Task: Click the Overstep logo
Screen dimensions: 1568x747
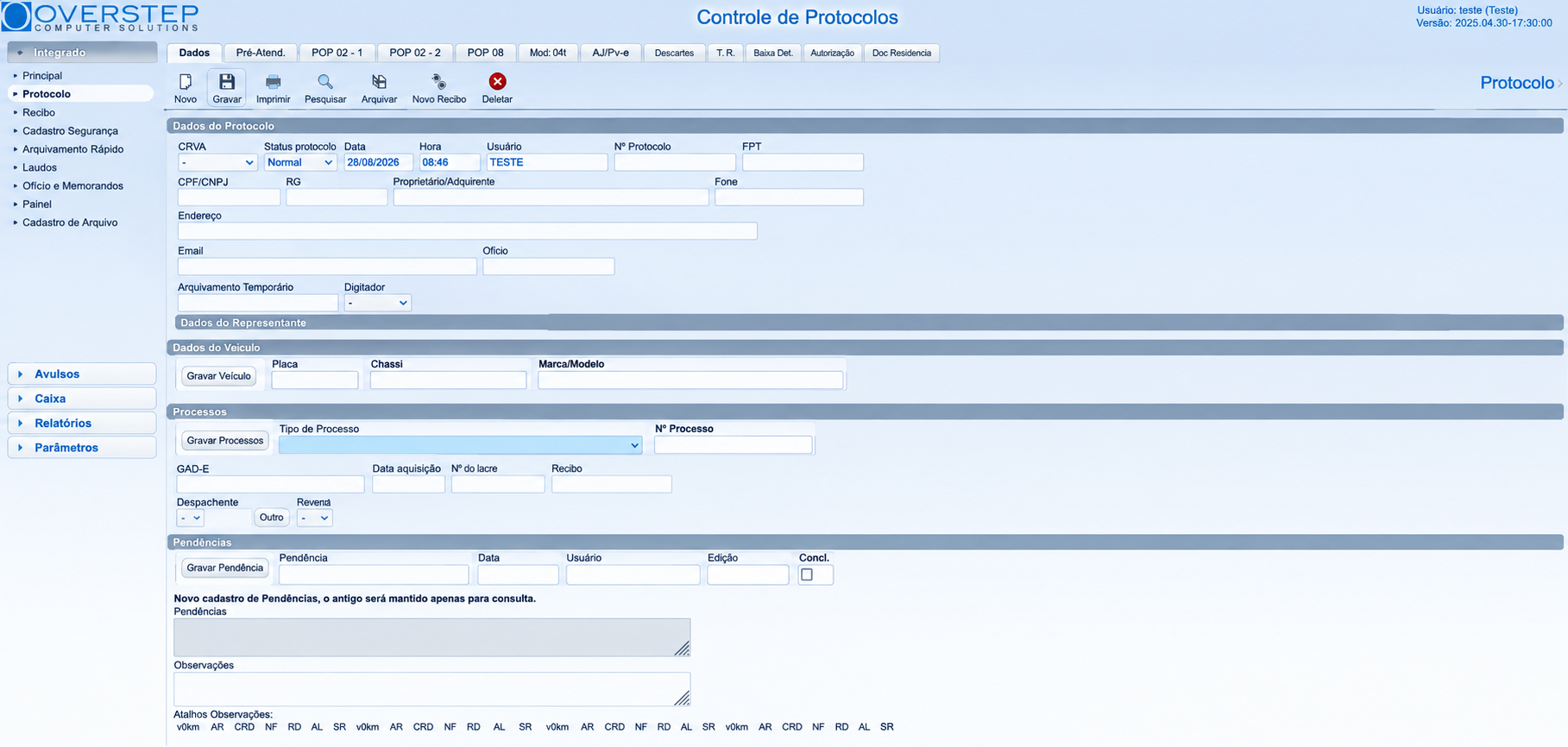Action: (101, 16)
